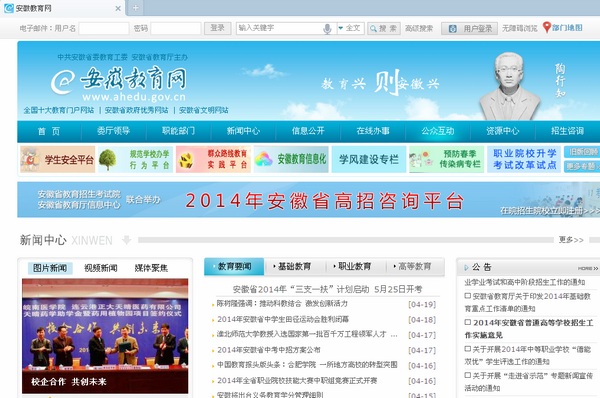Click the red 部门地图 map pin icon
The width and height of the screenshot is (600, 398).
547,28
